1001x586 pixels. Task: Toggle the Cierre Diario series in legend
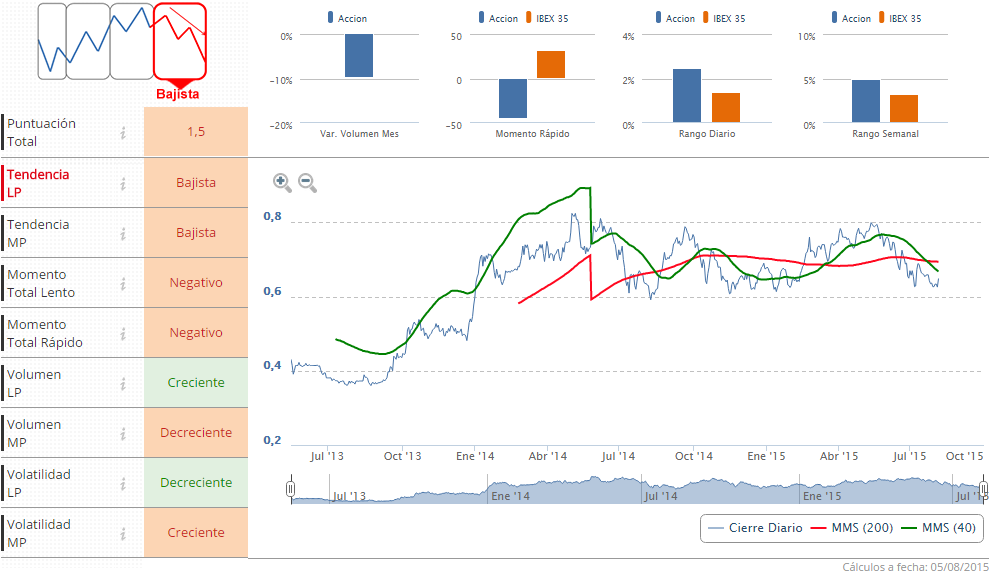pos(755,528)
